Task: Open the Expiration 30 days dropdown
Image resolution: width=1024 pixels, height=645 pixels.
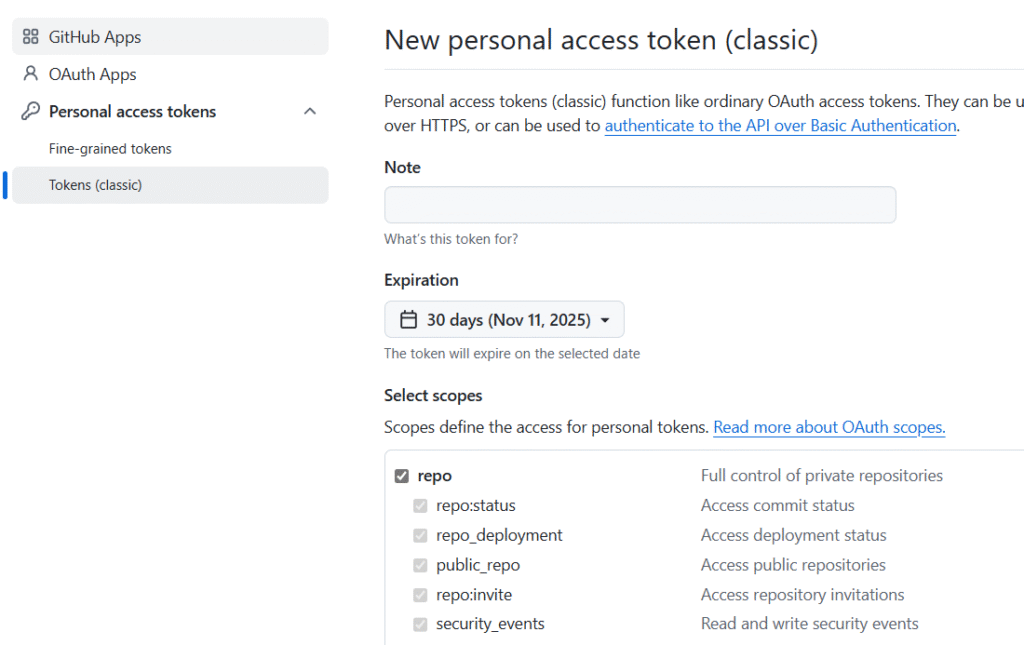Action: (504, 320)
